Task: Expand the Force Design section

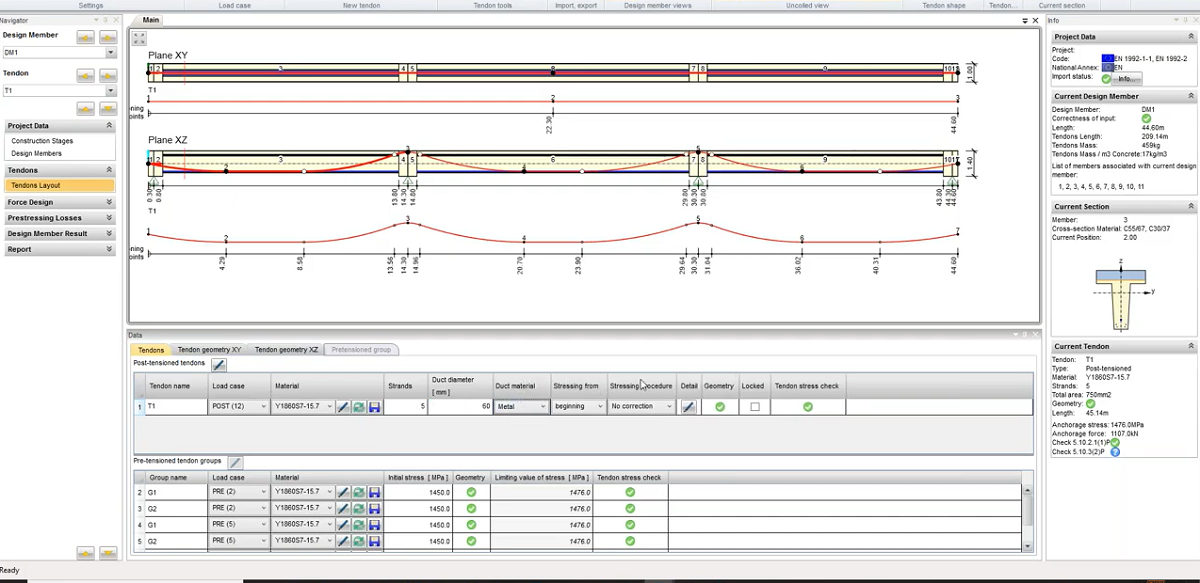Action: click(x=109, y=202)
